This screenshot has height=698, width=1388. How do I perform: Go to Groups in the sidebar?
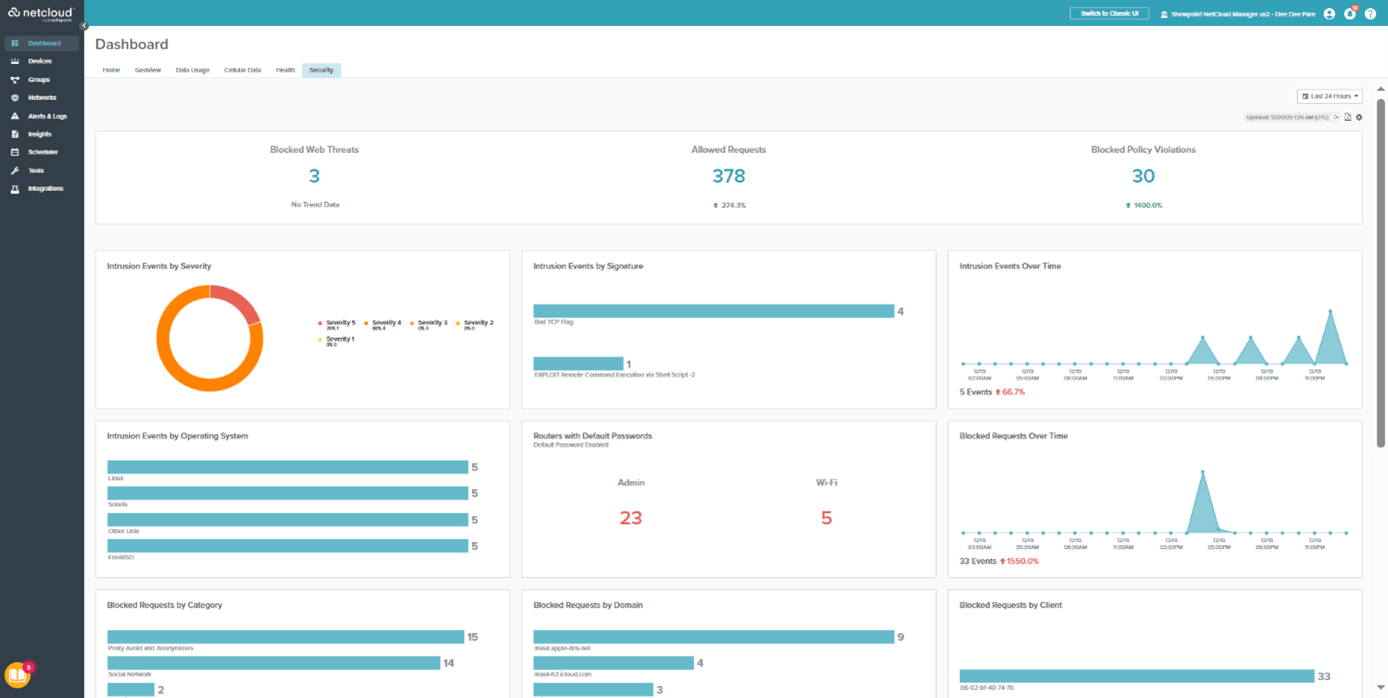(41, 79)
